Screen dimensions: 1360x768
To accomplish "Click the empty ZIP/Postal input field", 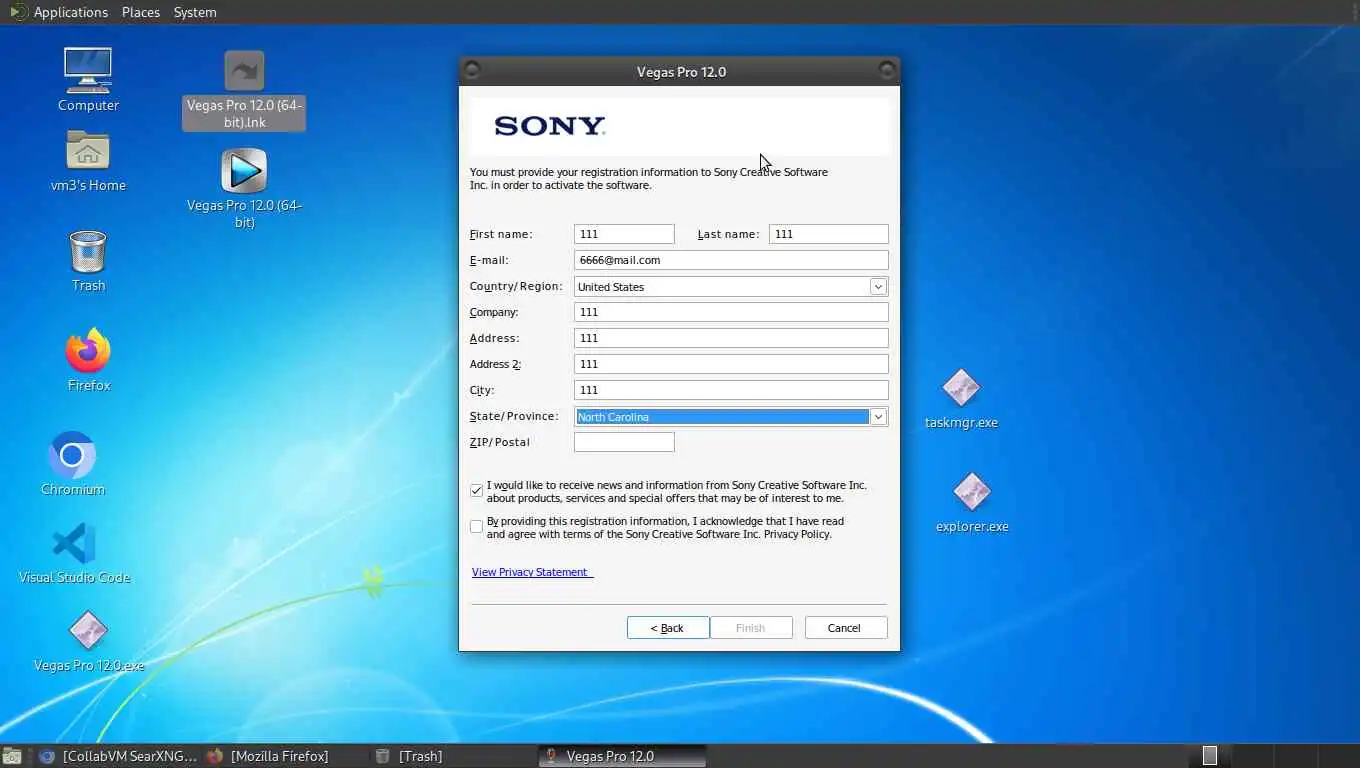I will coord(624,442).
